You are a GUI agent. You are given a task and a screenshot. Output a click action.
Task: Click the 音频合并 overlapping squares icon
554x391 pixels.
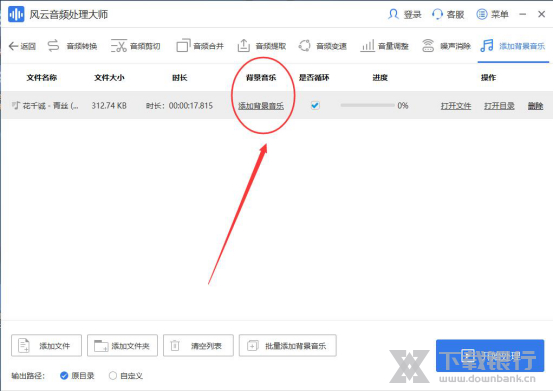click(183, 46)
